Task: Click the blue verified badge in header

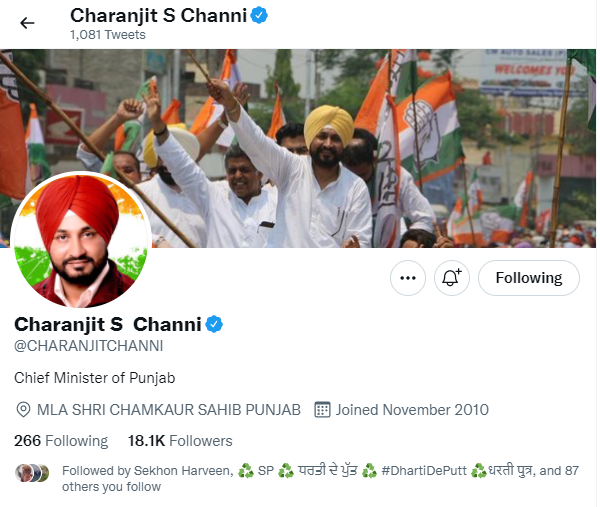Action: [259, 16]
